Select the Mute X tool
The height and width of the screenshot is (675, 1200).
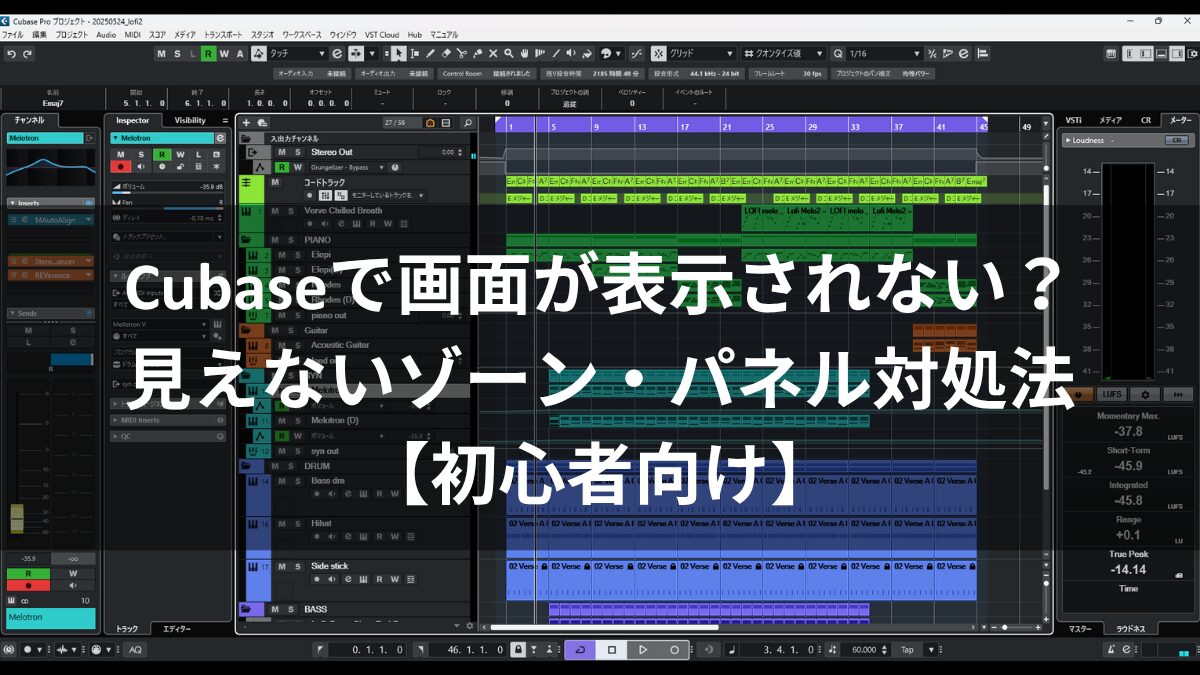pyautogui.click(x=494, y=53)
